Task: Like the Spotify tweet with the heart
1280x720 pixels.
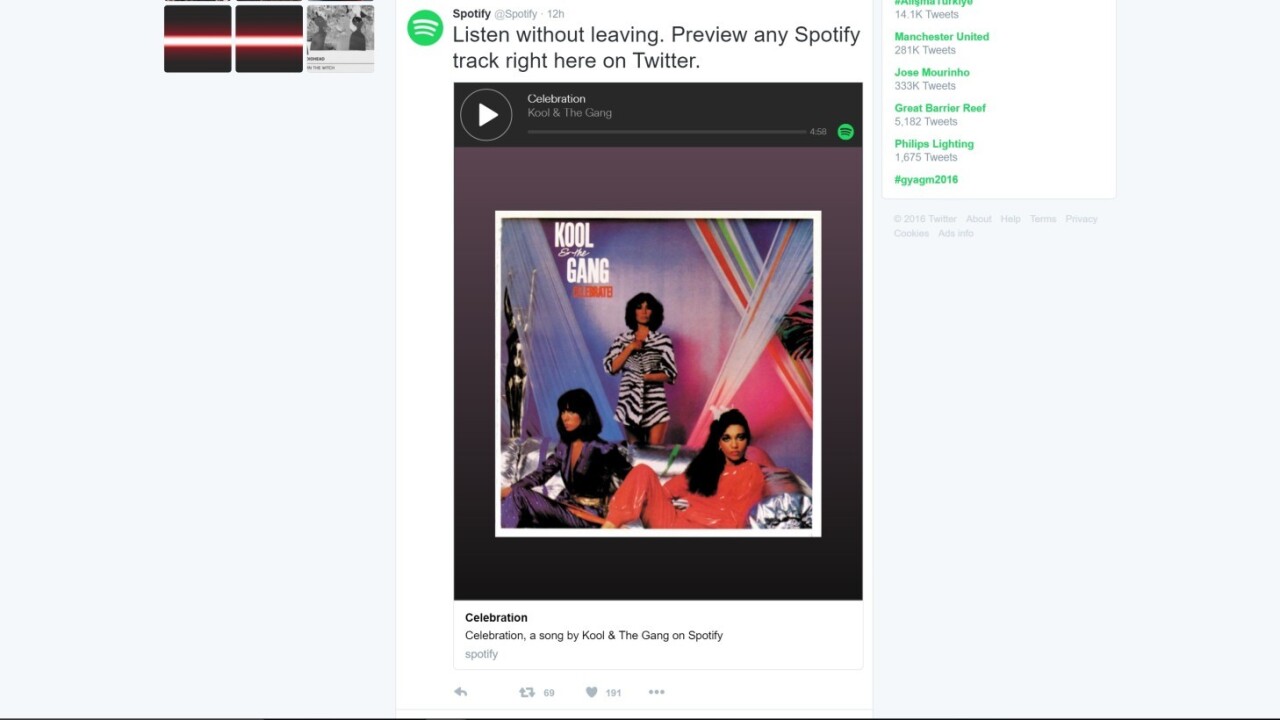Action: click(x=591, y=692)
